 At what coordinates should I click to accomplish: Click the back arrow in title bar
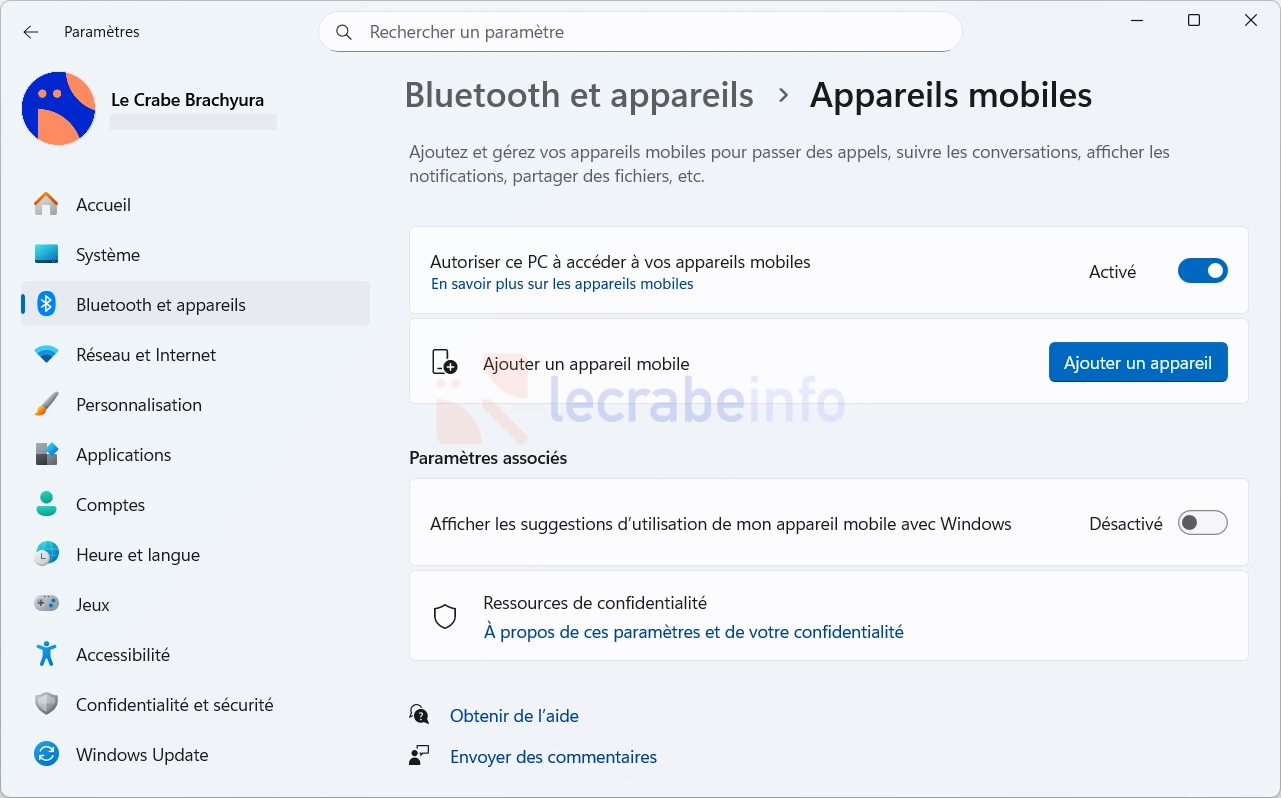pos(31,32)
